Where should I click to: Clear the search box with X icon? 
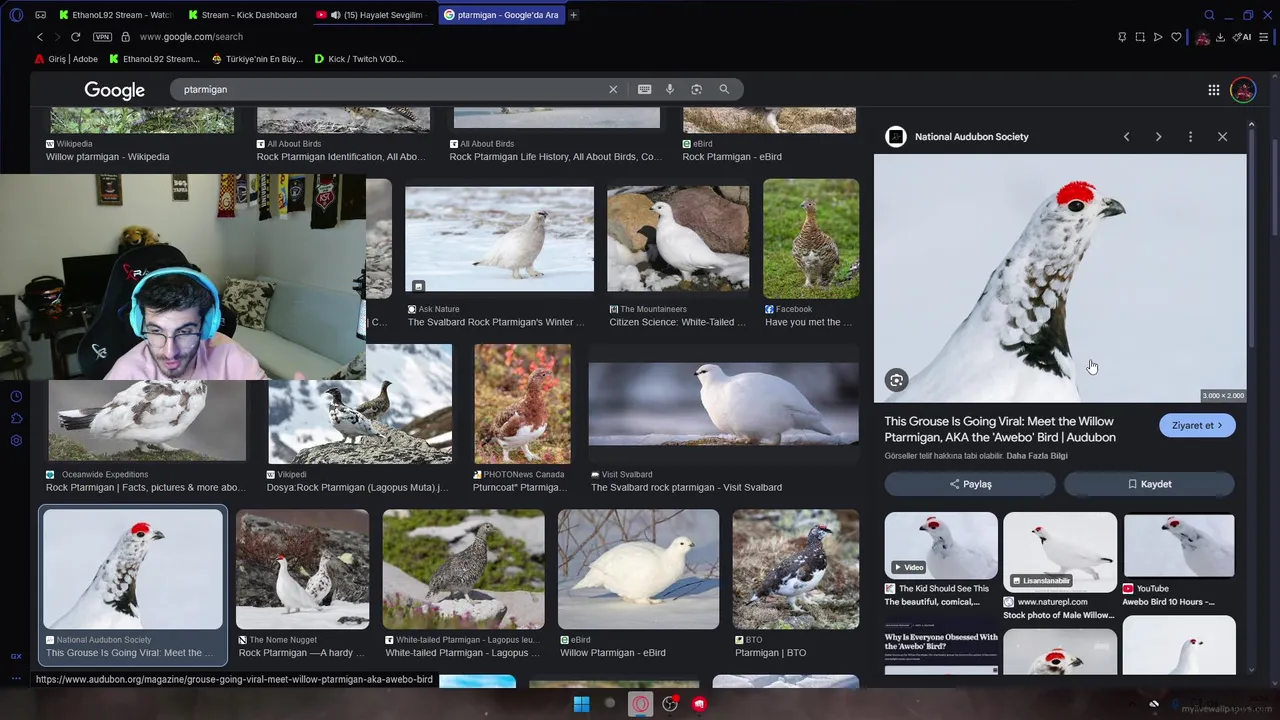[613, 89]
